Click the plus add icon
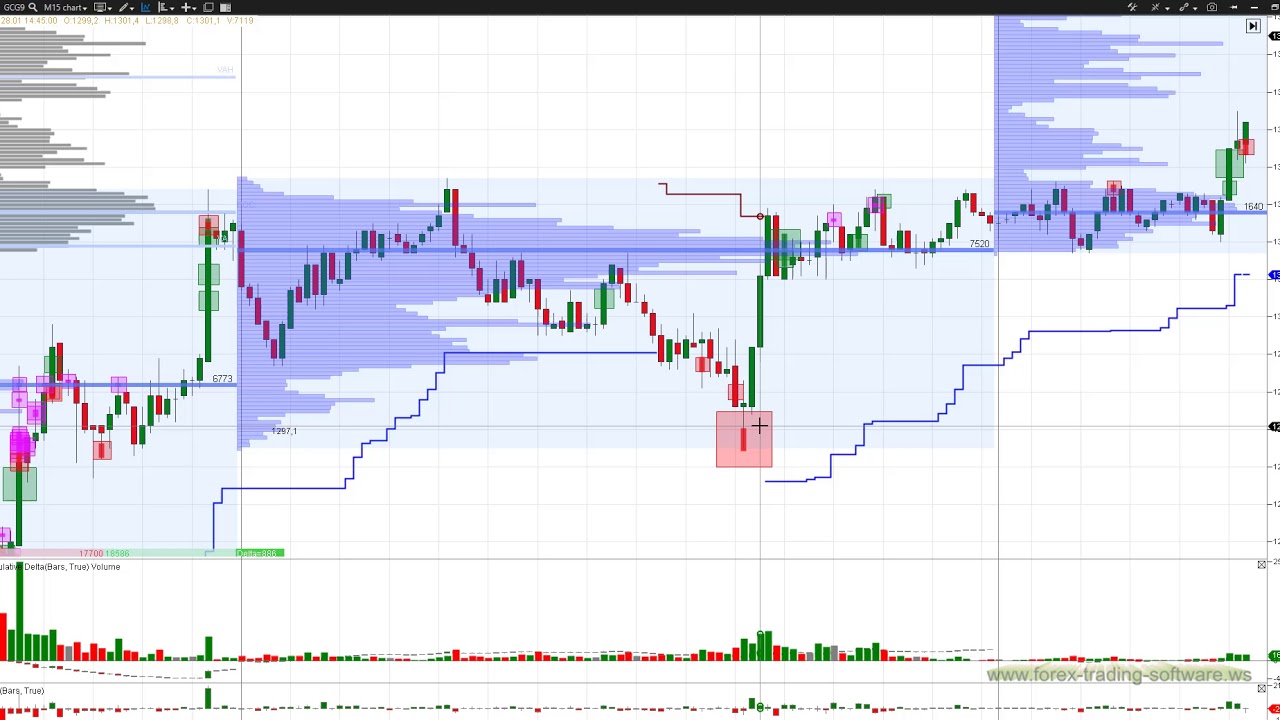Screen dimensions: 1280x720 pyautogui.click(x=186, y=7)
